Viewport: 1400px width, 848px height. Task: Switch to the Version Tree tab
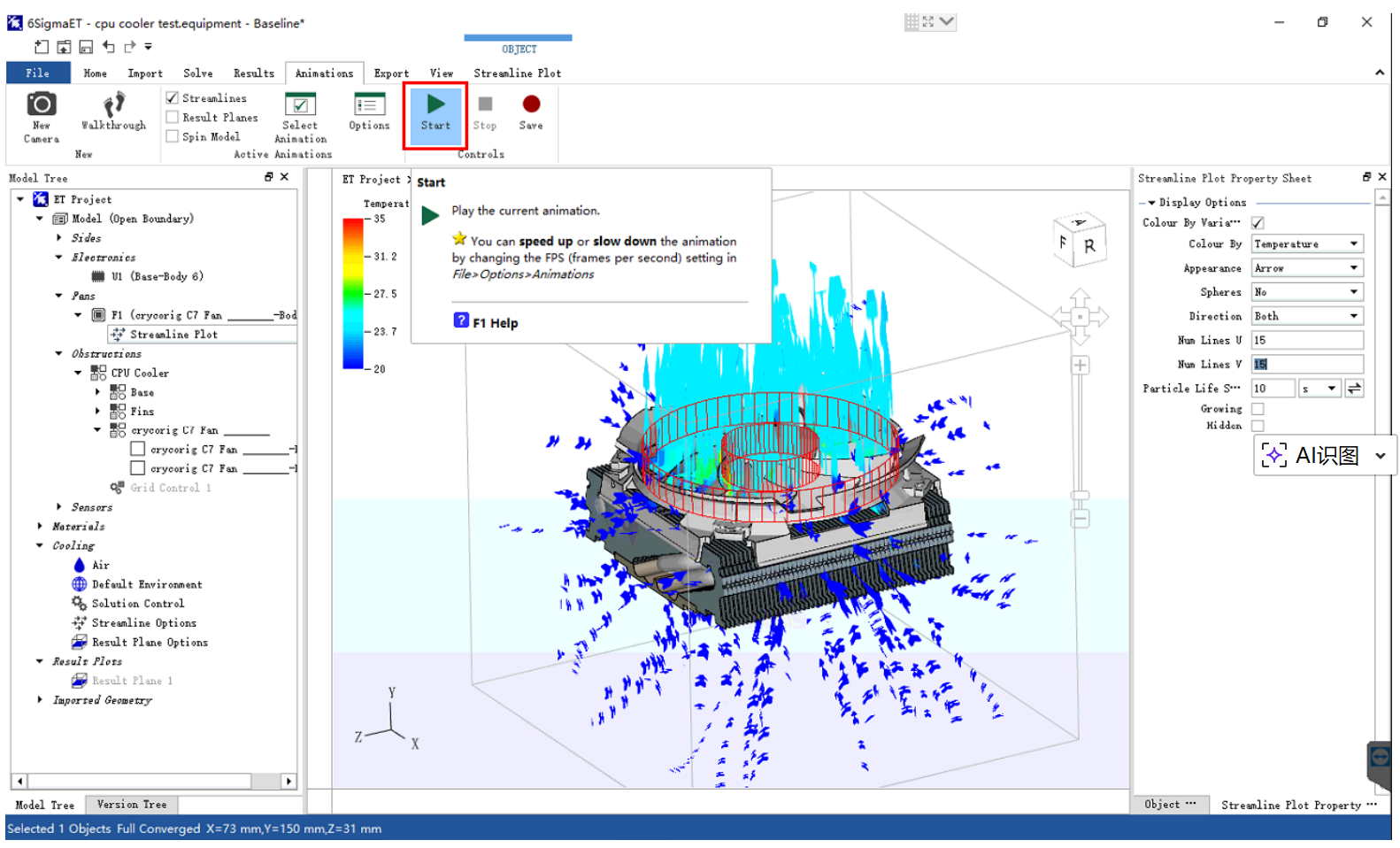[131, 805]
